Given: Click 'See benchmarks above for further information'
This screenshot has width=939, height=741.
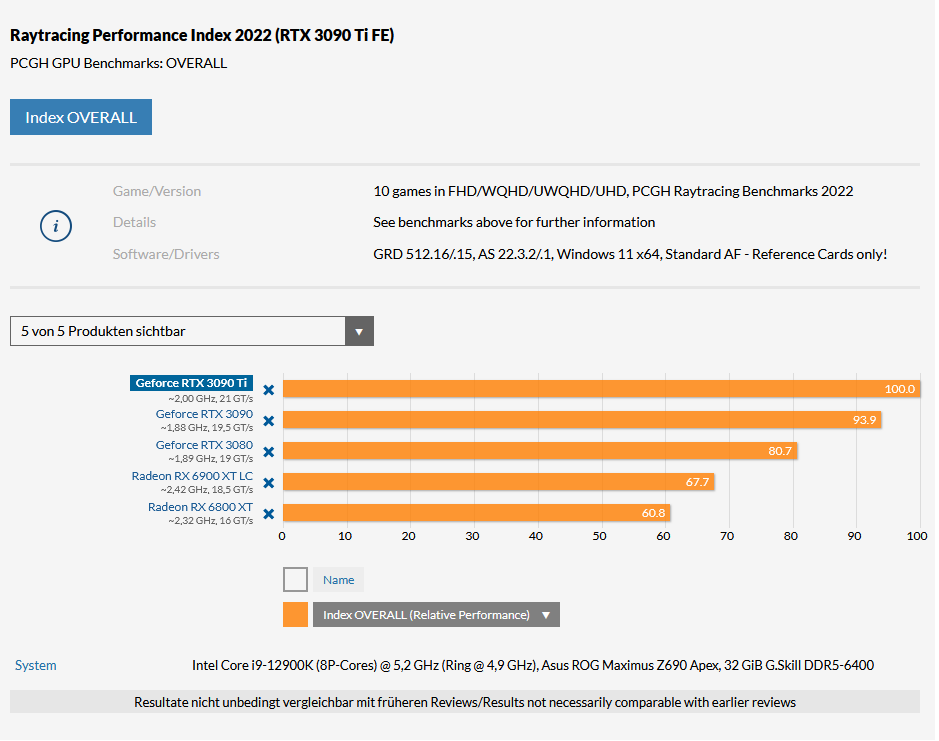Looking at the screenshot, I should point(516,223).
